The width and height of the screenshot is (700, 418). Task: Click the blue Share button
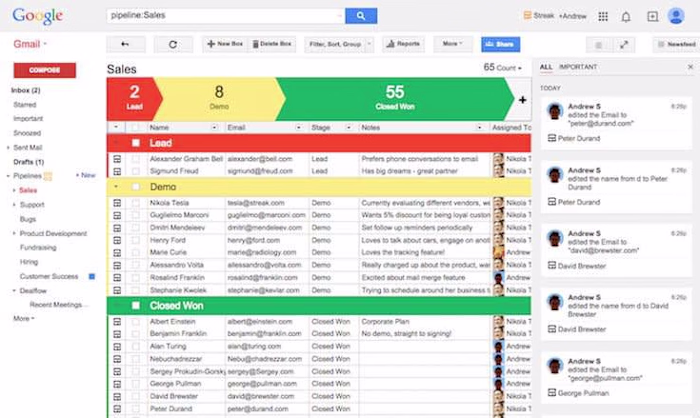[500, 44]
